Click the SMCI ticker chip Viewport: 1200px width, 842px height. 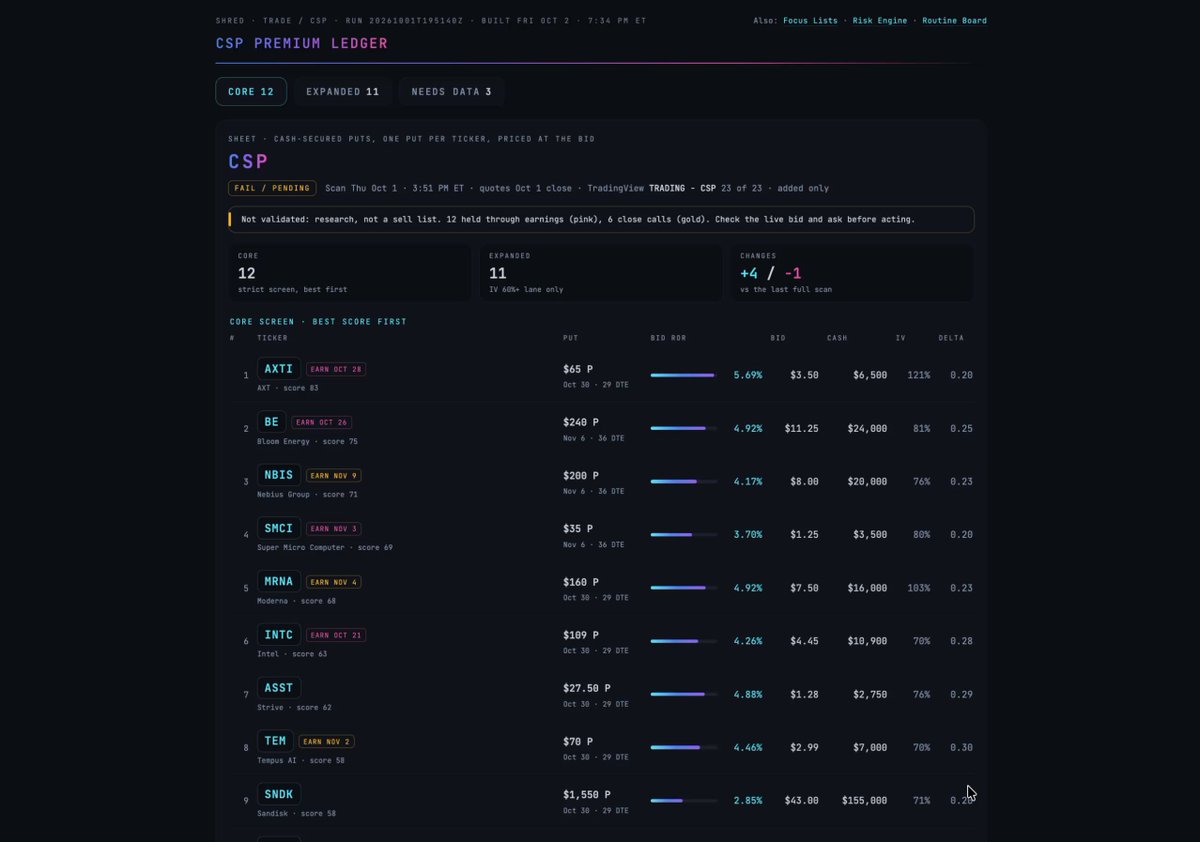279,528
